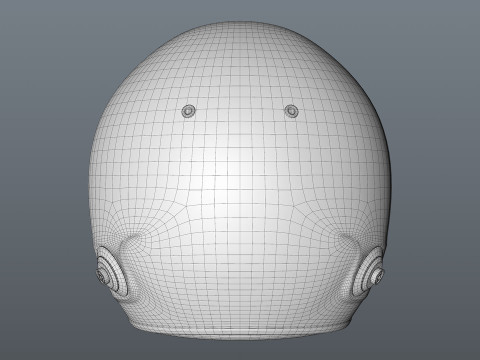Click the right side visor pivot screw
This screenshot has height=360, width=480.
(379, 276)
